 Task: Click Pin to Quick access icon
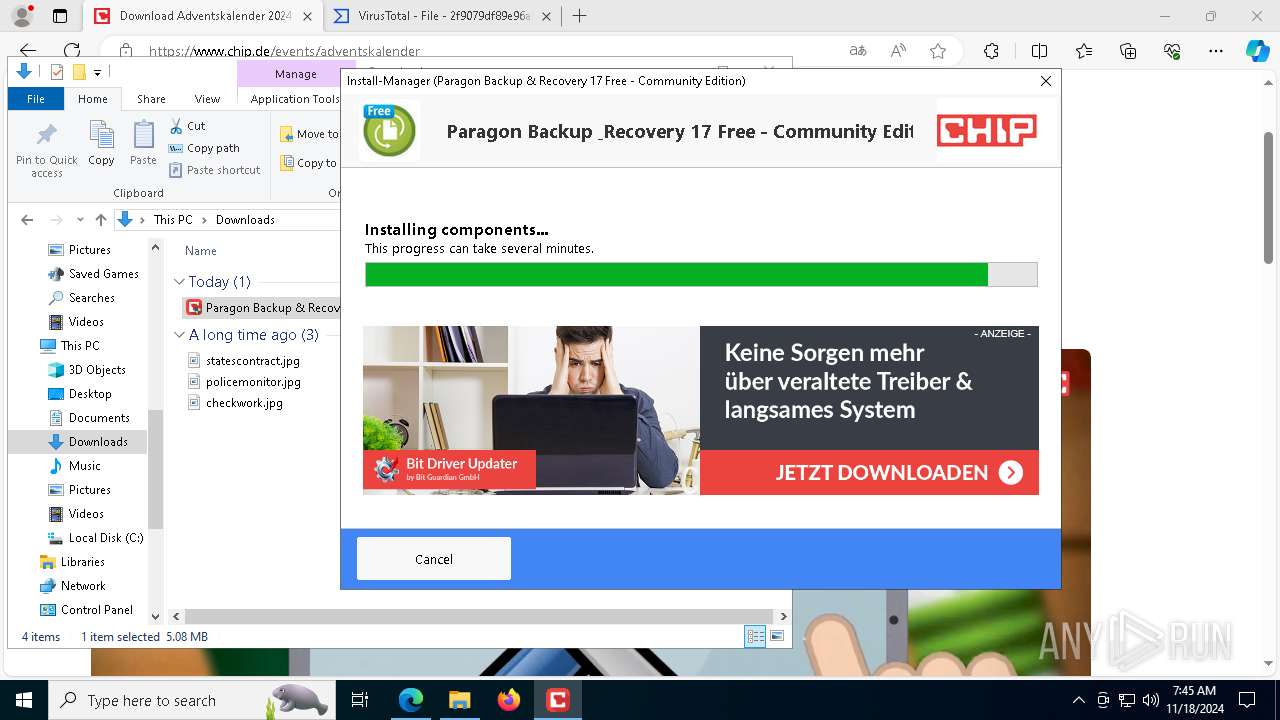click(x=46, y=150)
